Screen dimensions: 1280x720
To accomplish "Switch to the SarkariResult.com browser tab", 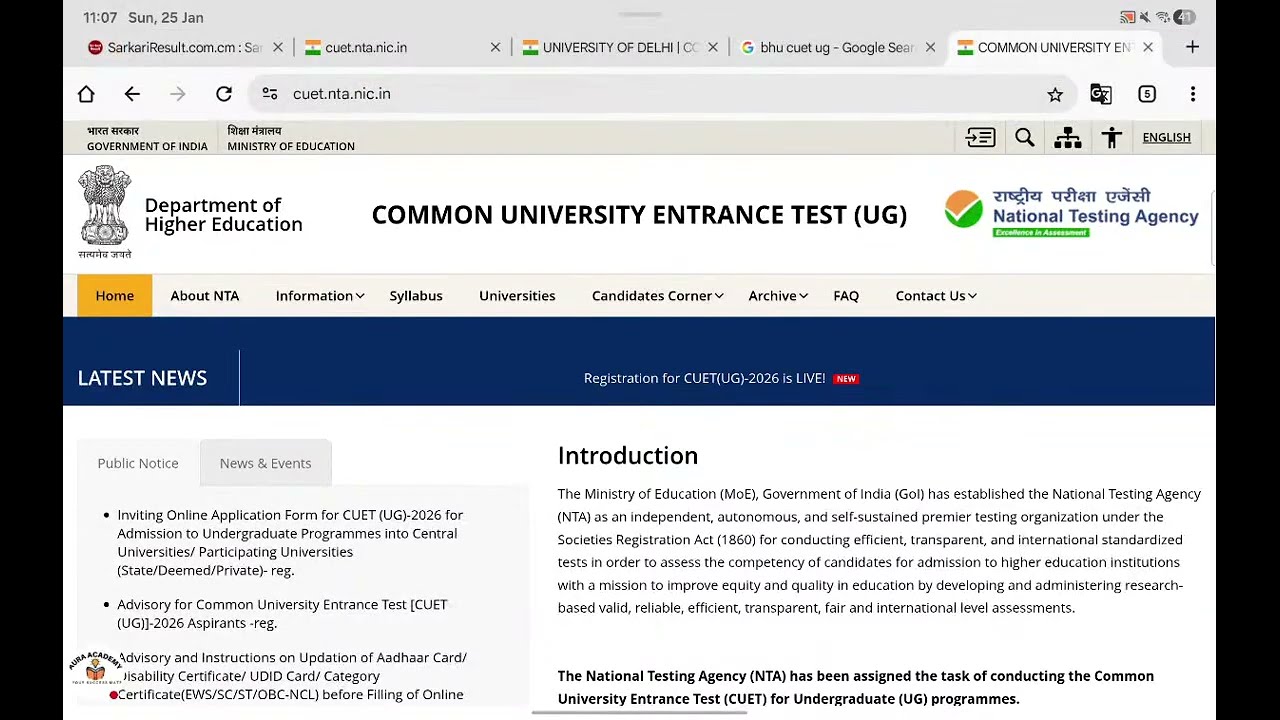I will point(175,47).
